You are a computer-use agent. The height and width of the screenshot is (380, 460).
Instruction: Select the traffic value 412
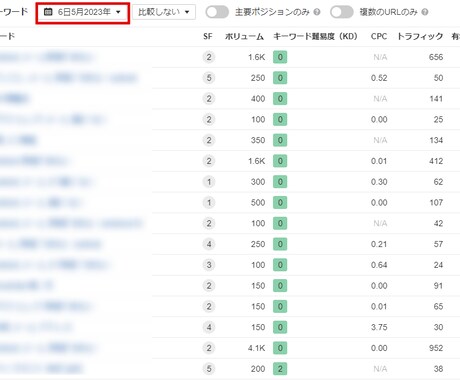point(436,161)
